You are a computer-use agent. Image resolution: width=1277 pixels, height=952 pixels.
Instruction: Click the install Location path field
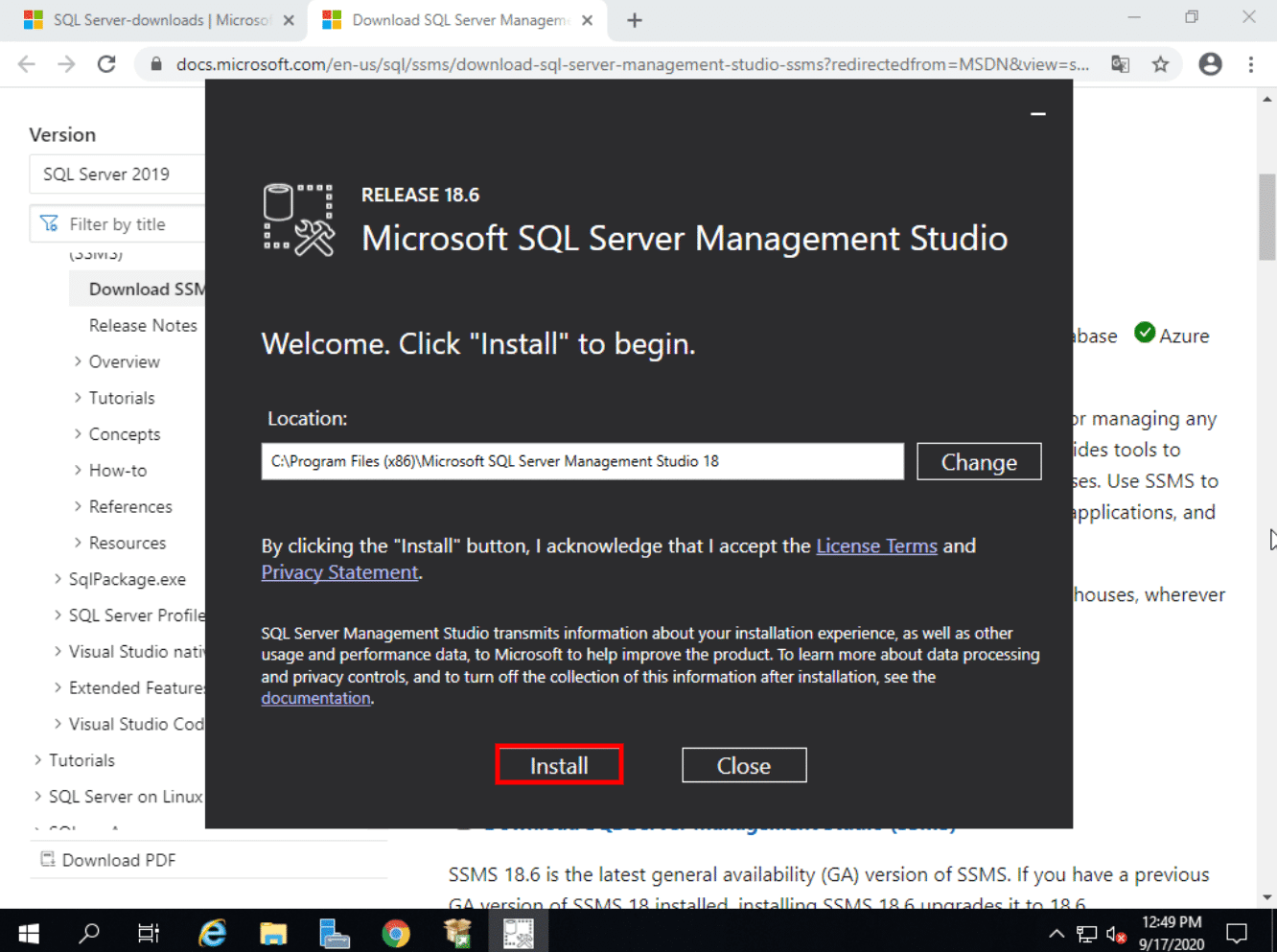pos(582,461)
